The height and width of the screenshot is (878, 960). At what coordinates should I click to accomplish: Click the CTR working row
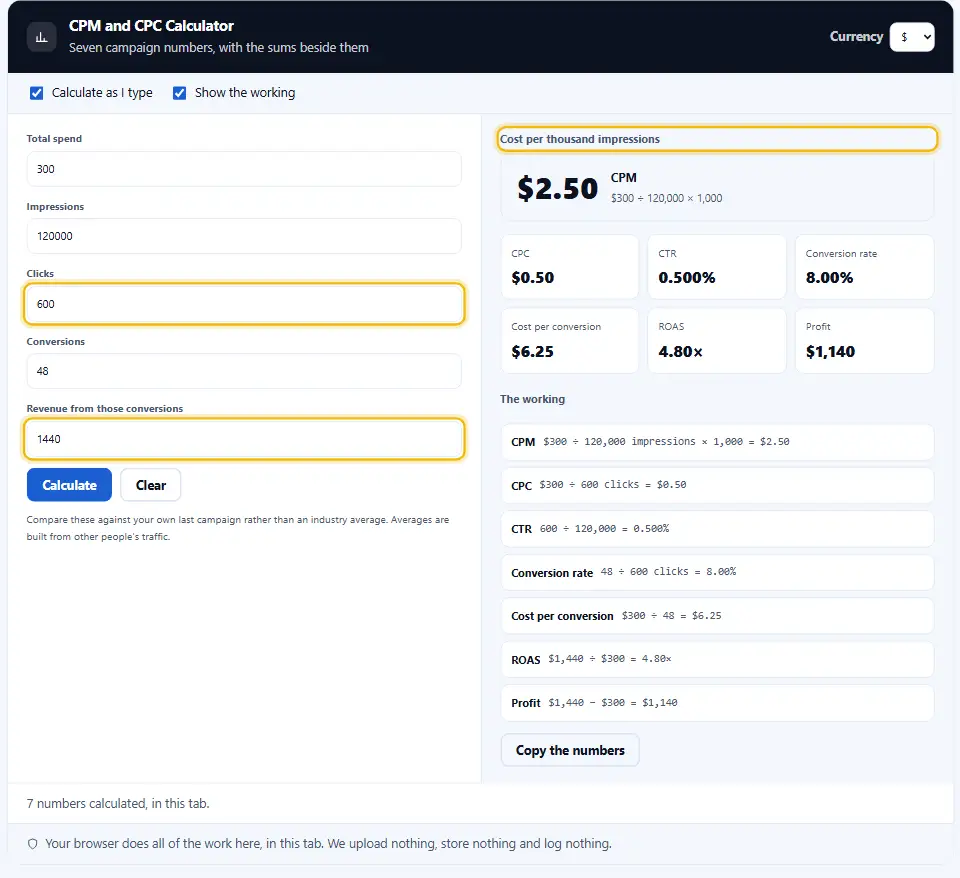point(718,529)
